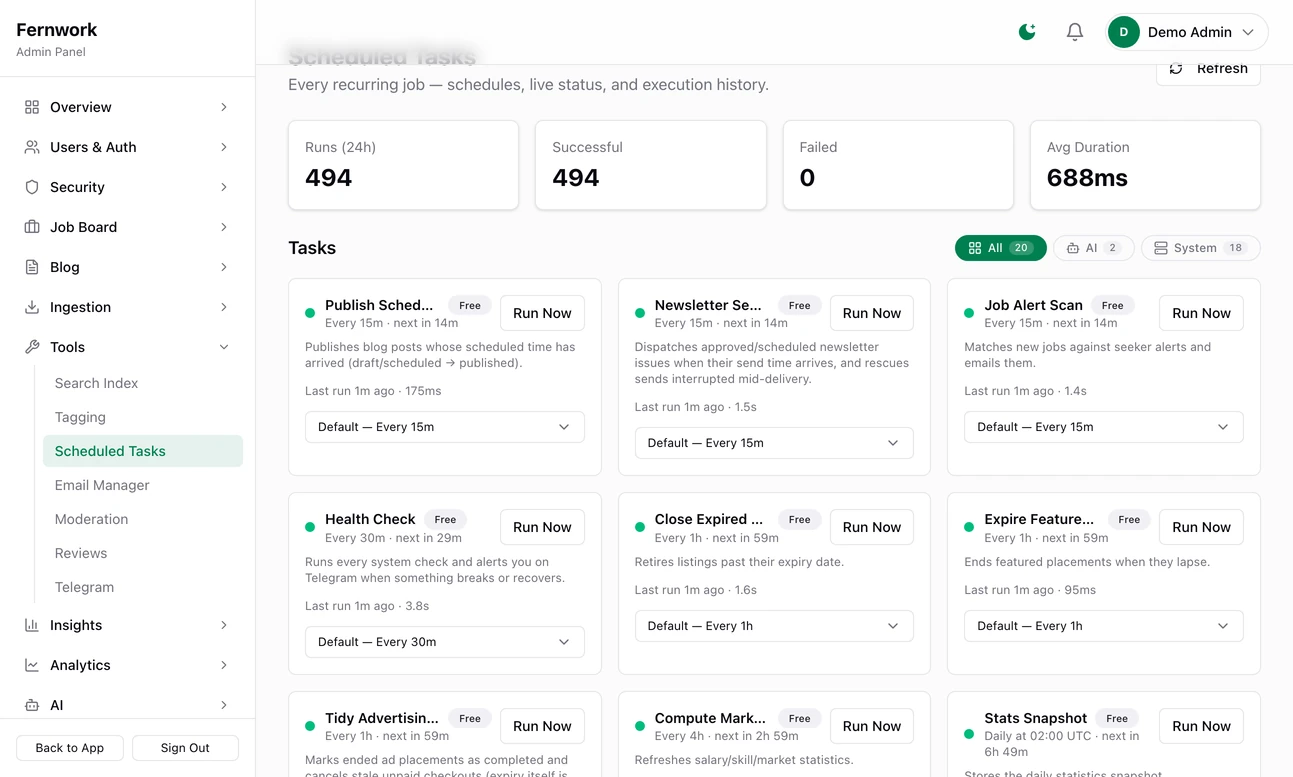Toggle dark mode moon icon
The image size is (1293, 777).
pos(1027,32)
